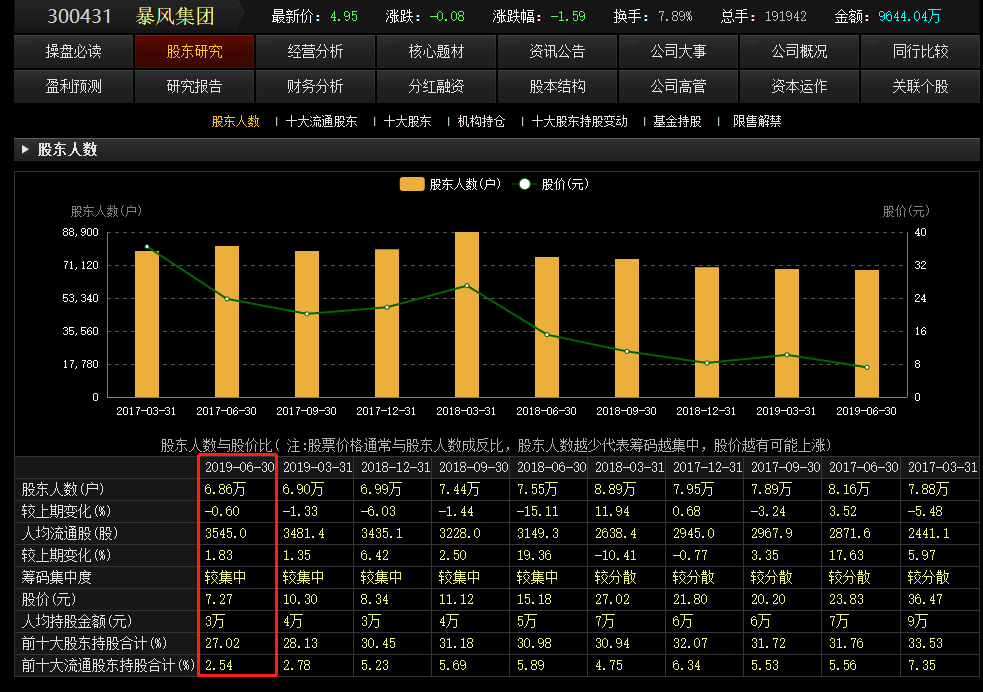Click the 十大流通股东 sub-link
This screenshot has width=983, height=692.
point(321,122)
